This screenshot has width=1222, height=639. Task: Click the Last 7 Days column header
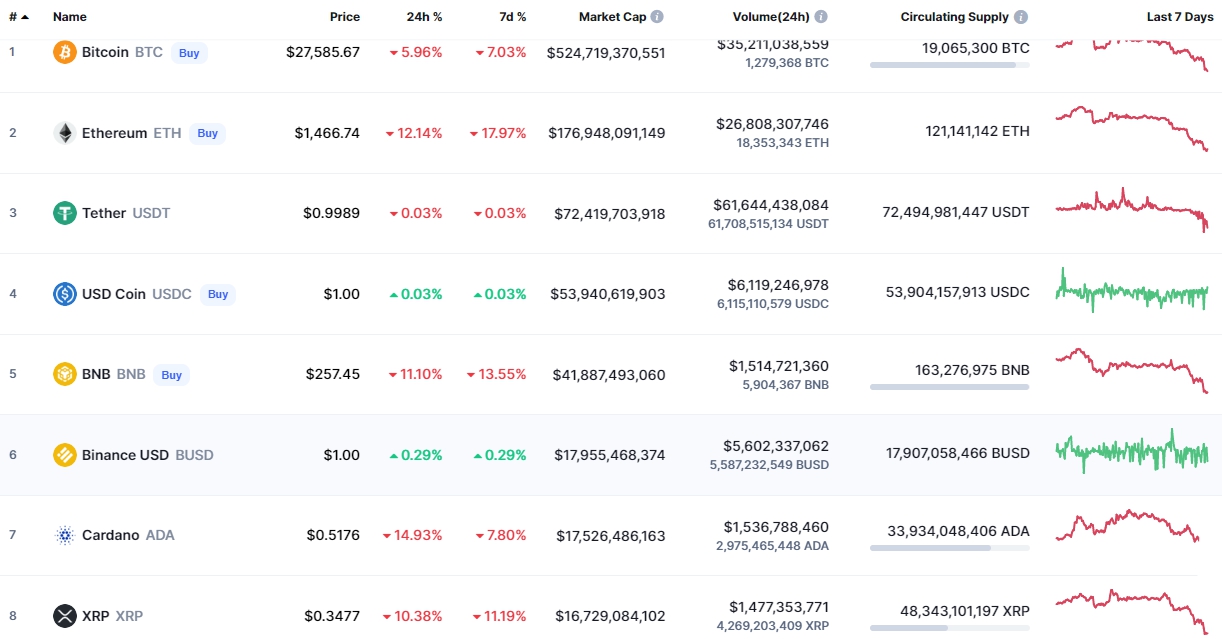pos(1180,17)
